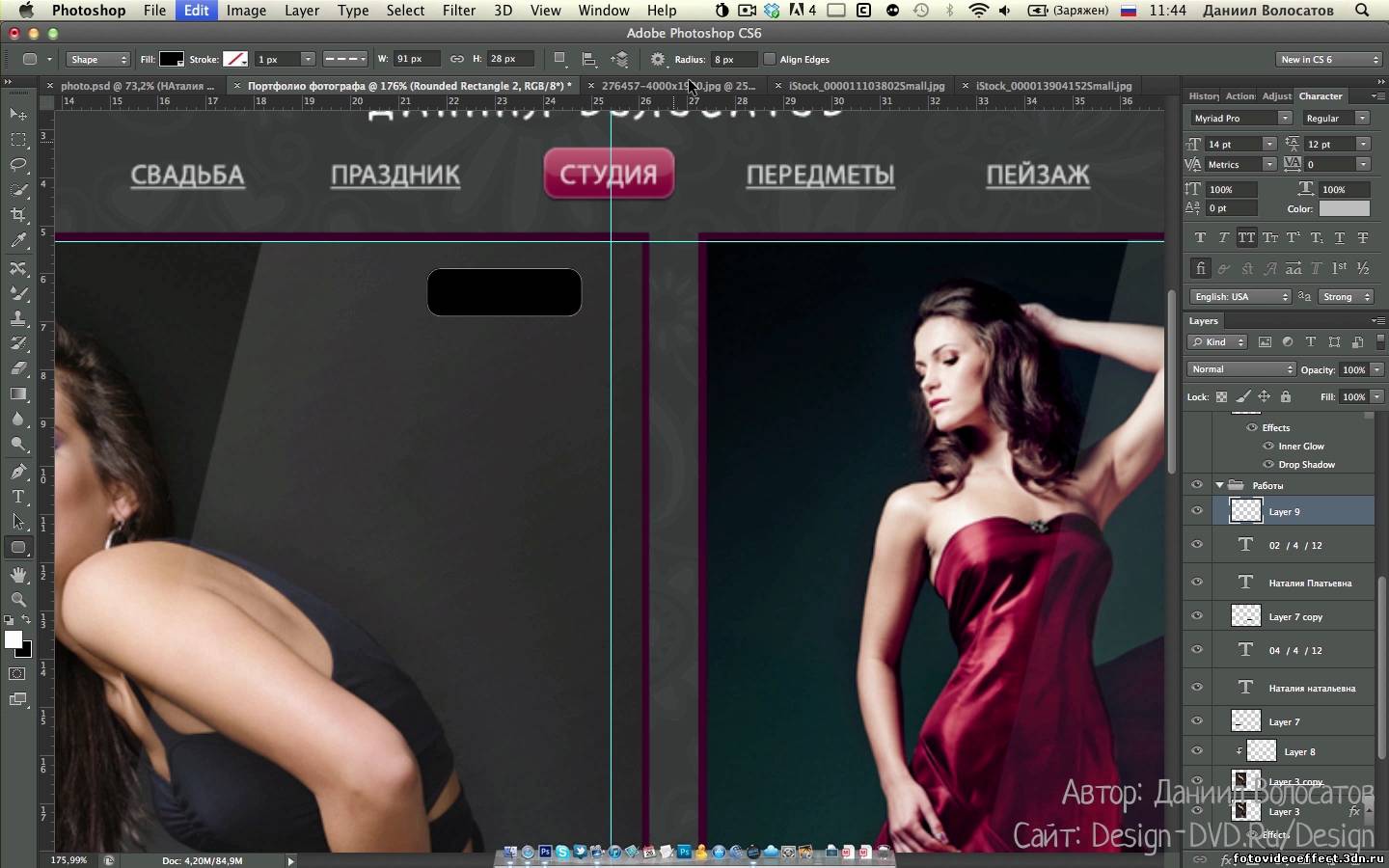
Task: Switch to the photo.psd document tab
Action: pyautogui.click(x=138, y=86)
